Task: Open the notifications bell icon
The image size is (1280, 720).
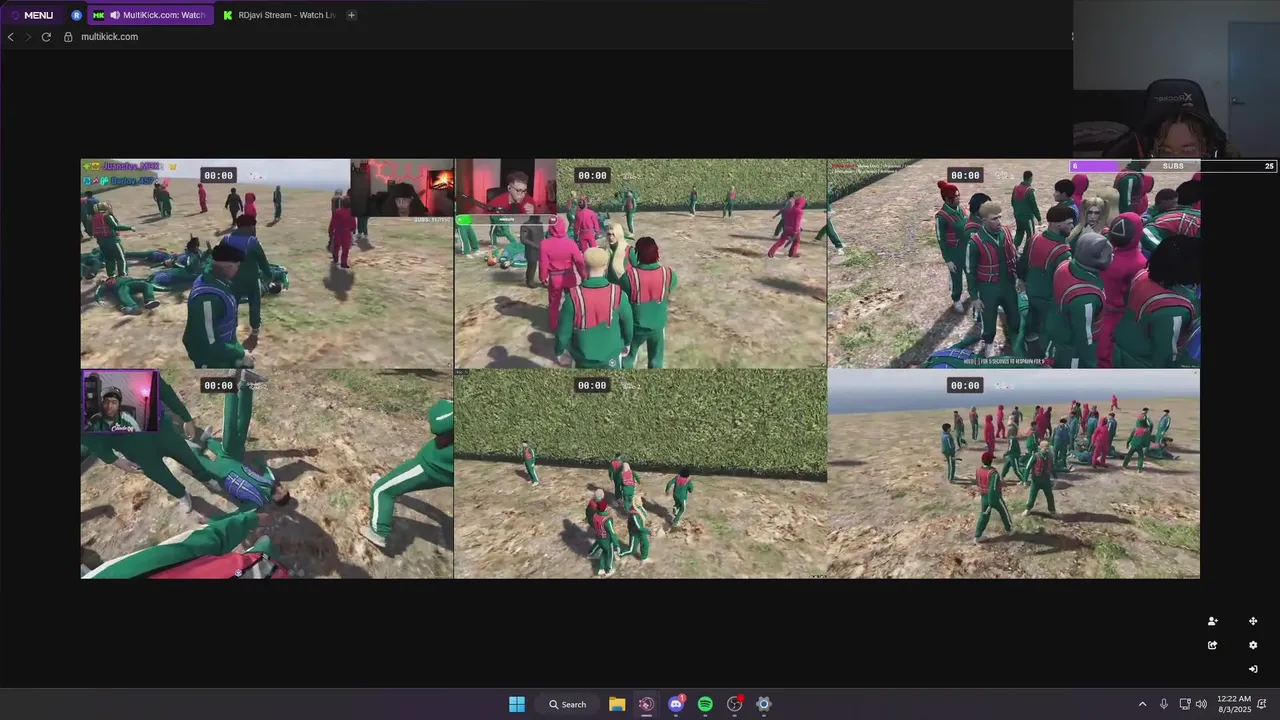Action: click(x=1264, y=704)
